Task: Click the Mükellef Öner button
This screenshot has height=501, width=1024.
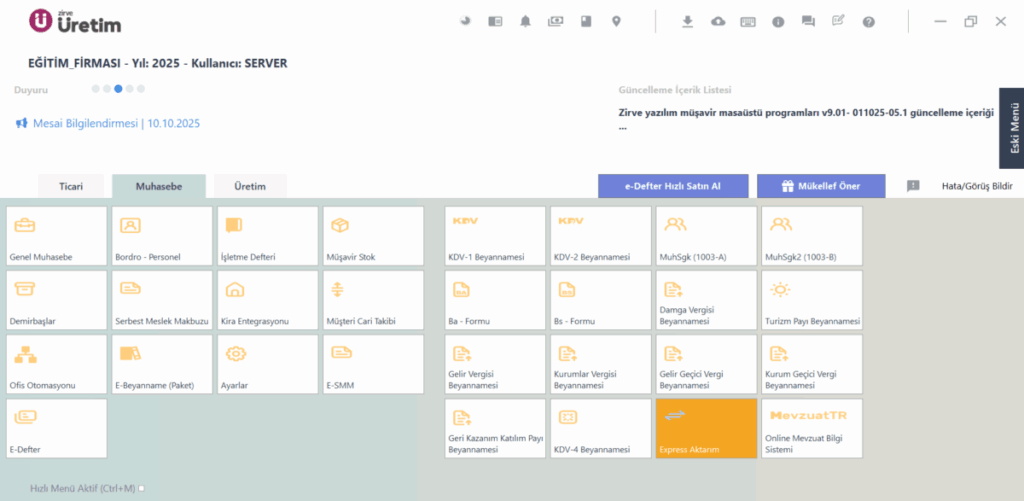Action: (x=821, y=186)
